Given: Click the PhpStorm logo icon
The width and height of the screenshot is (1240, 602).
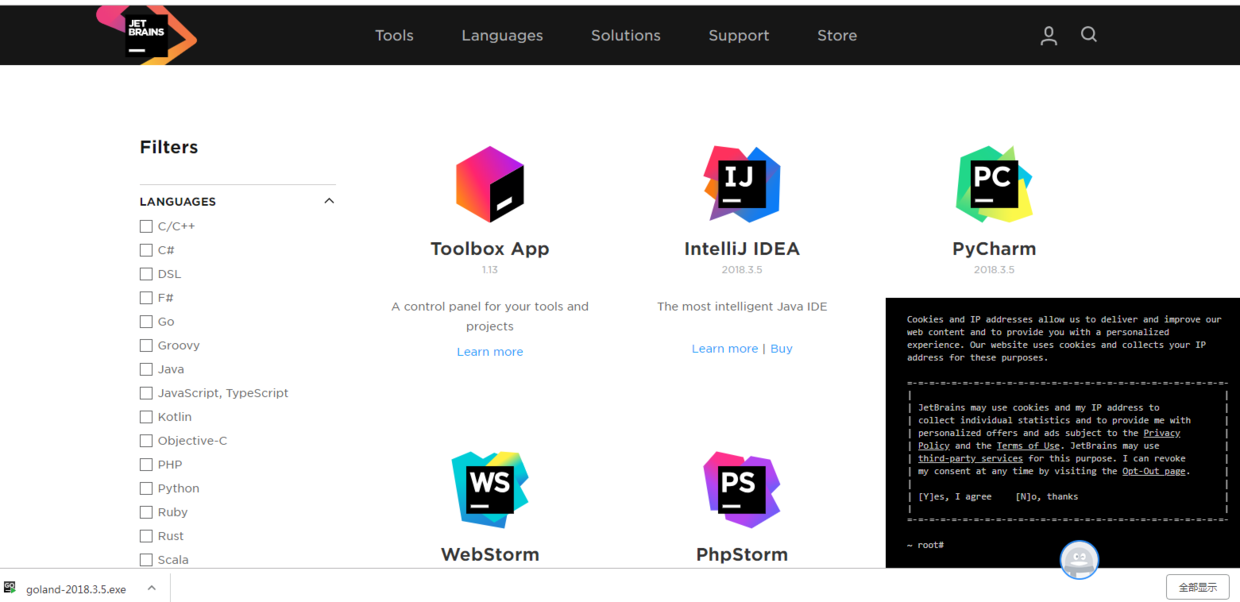Looking at the screenshot, I should point(742,489).
